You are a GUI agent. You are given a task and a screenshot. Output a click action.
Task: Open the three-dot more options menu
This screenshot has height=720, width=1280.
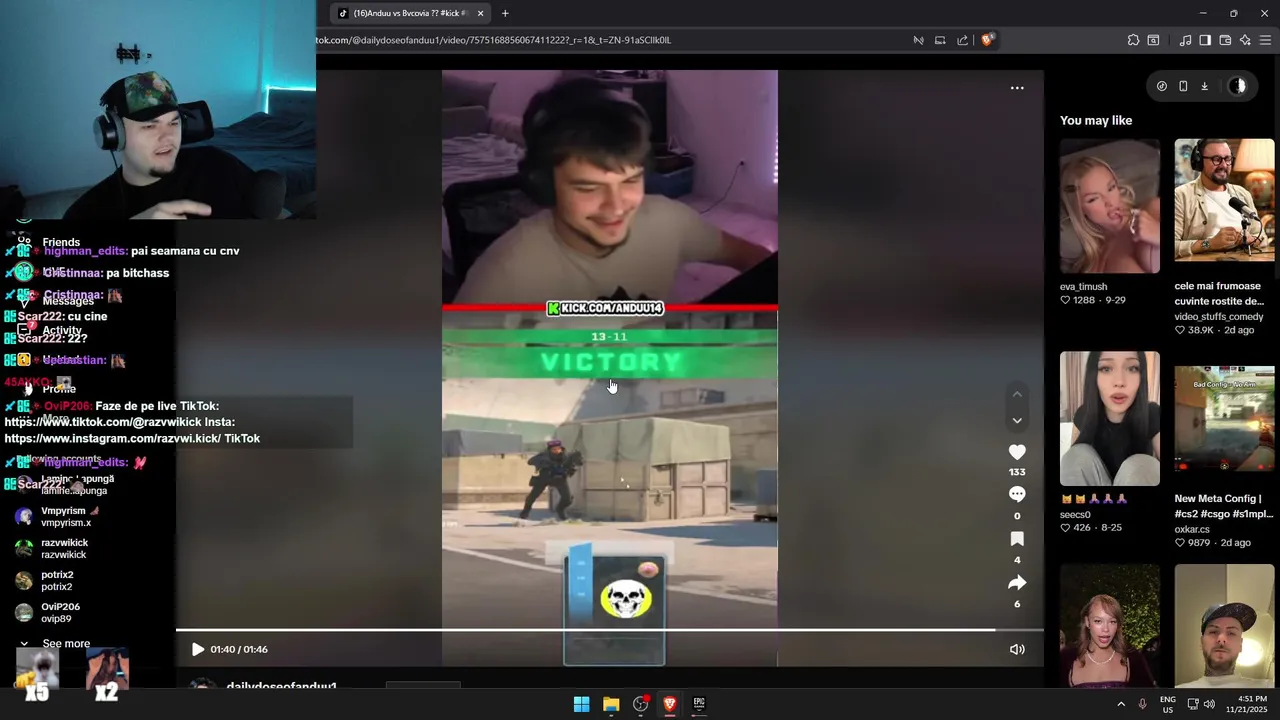[1017, 88]
